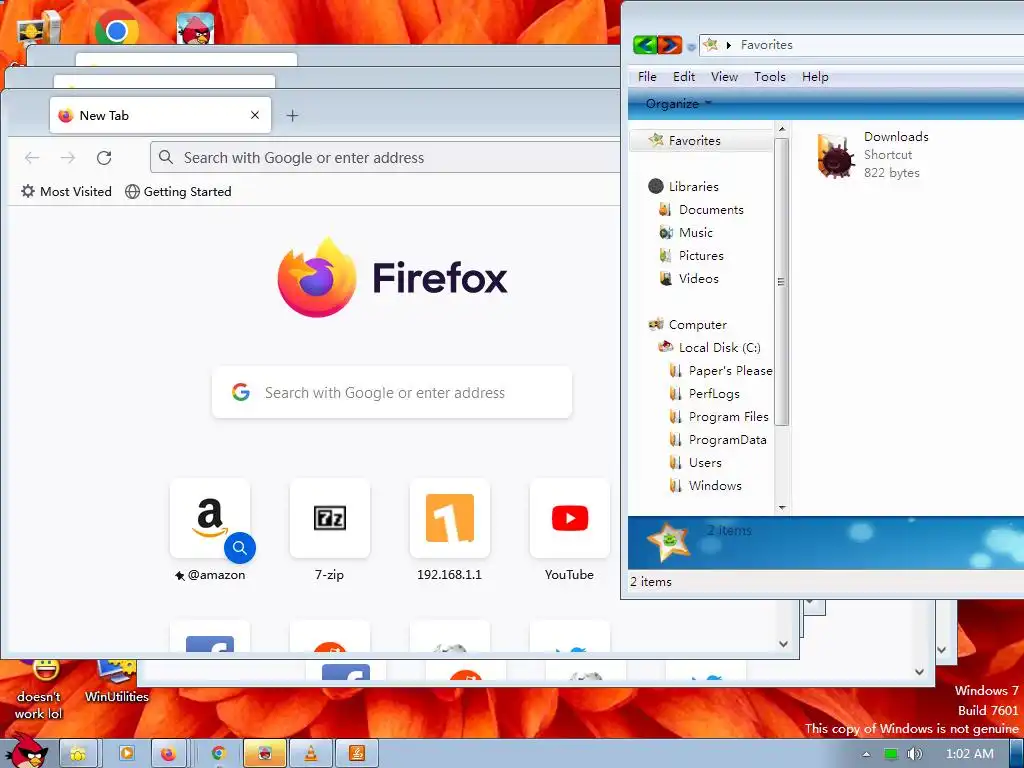Click highlighted Angry Birds taskbar button
Screen dimensions: 1024x768
click(x=264, y=753)
